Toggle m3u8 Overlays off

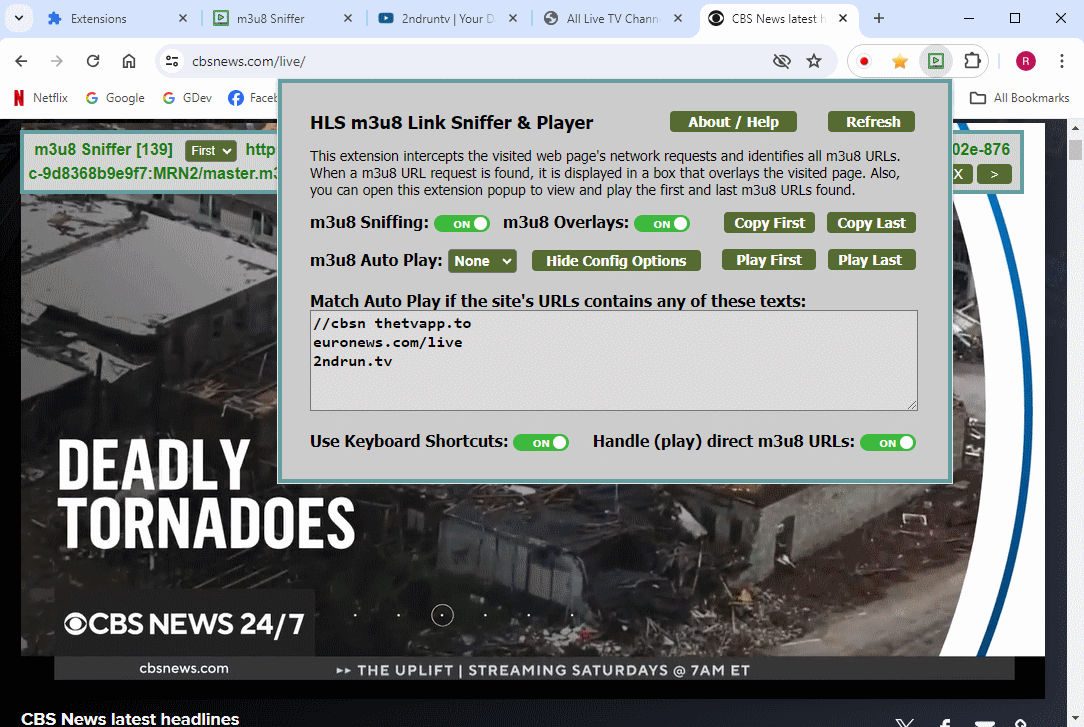click(662, 224)
